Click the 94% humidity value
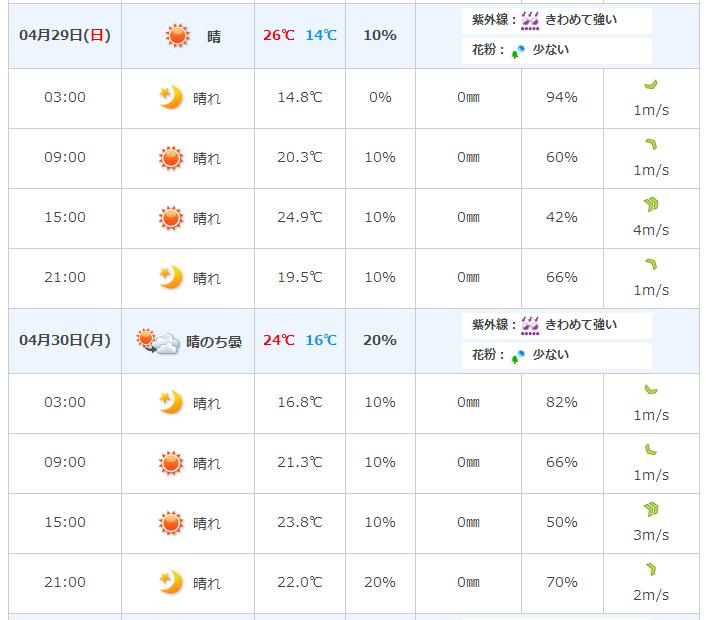The width and height of the screenshot is (706, 620). [562, 97]
